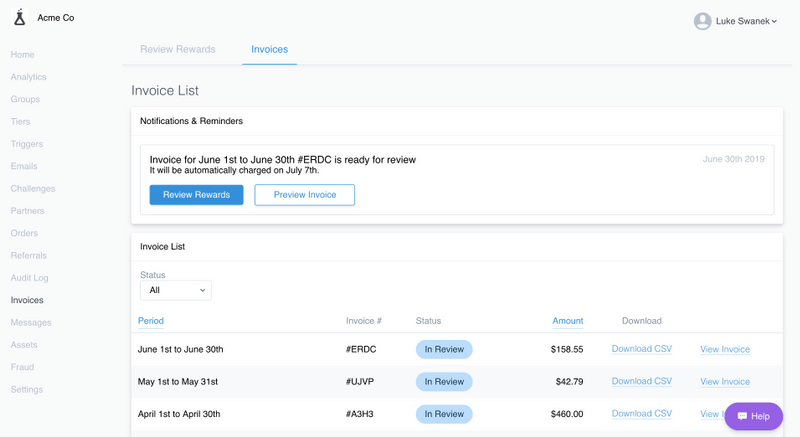800x437 pixels.
Task: Click the Acme Co flask logo icon
Action: coord(19,17)
